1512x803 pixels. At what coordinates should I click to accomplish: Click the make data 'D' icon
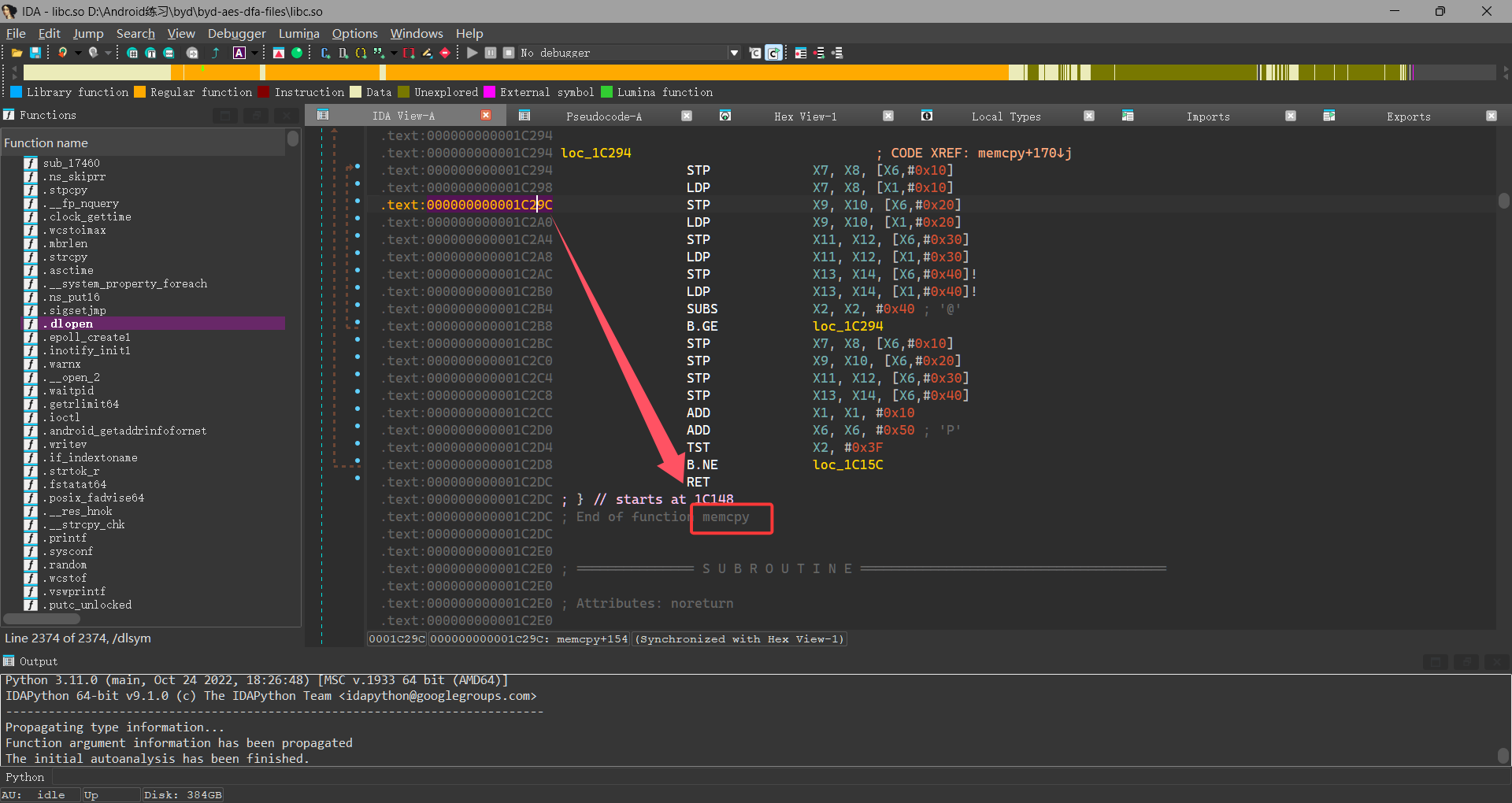coord(343,53)
